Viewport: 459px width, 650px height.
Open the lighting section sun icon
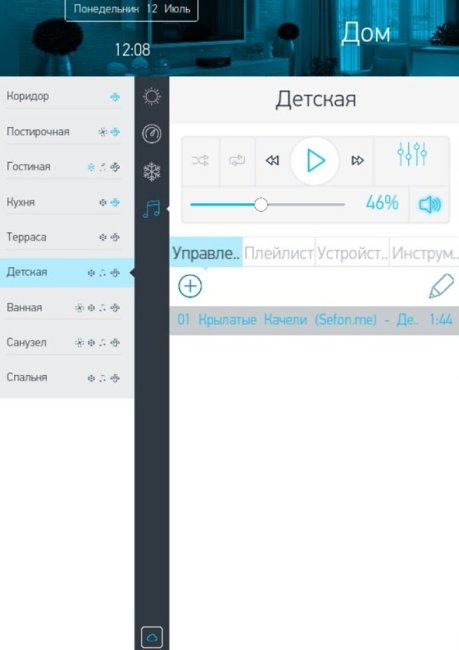point(152,97)
